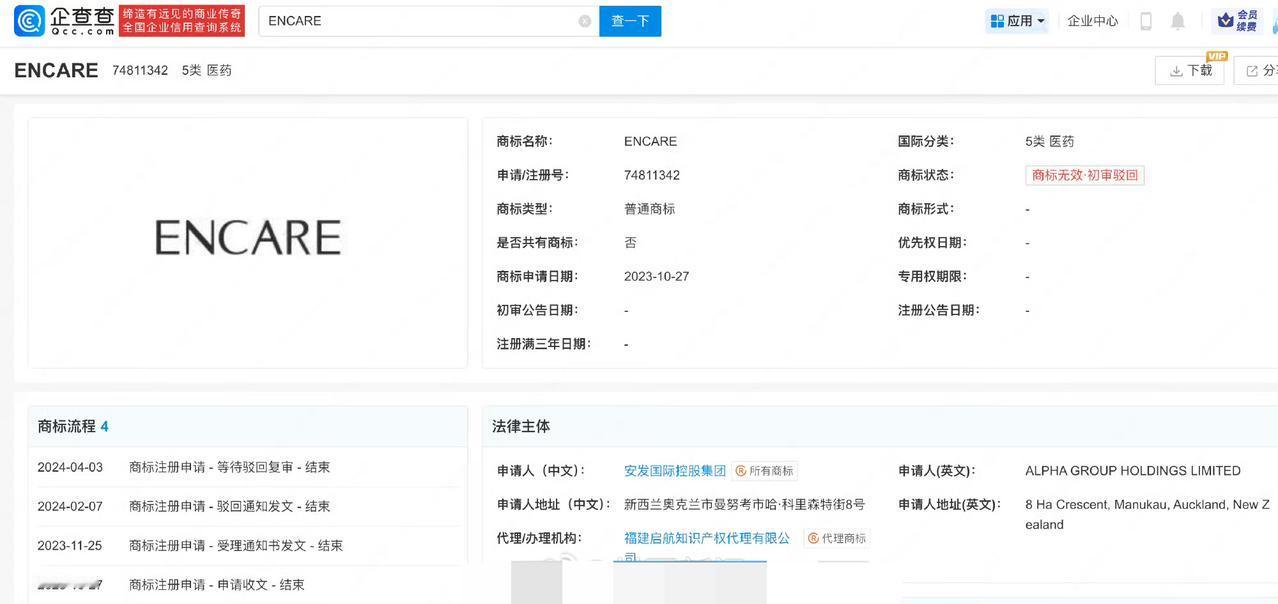
Task: Click the Chinese applicant address text
Action: click(x=744, y=505)
